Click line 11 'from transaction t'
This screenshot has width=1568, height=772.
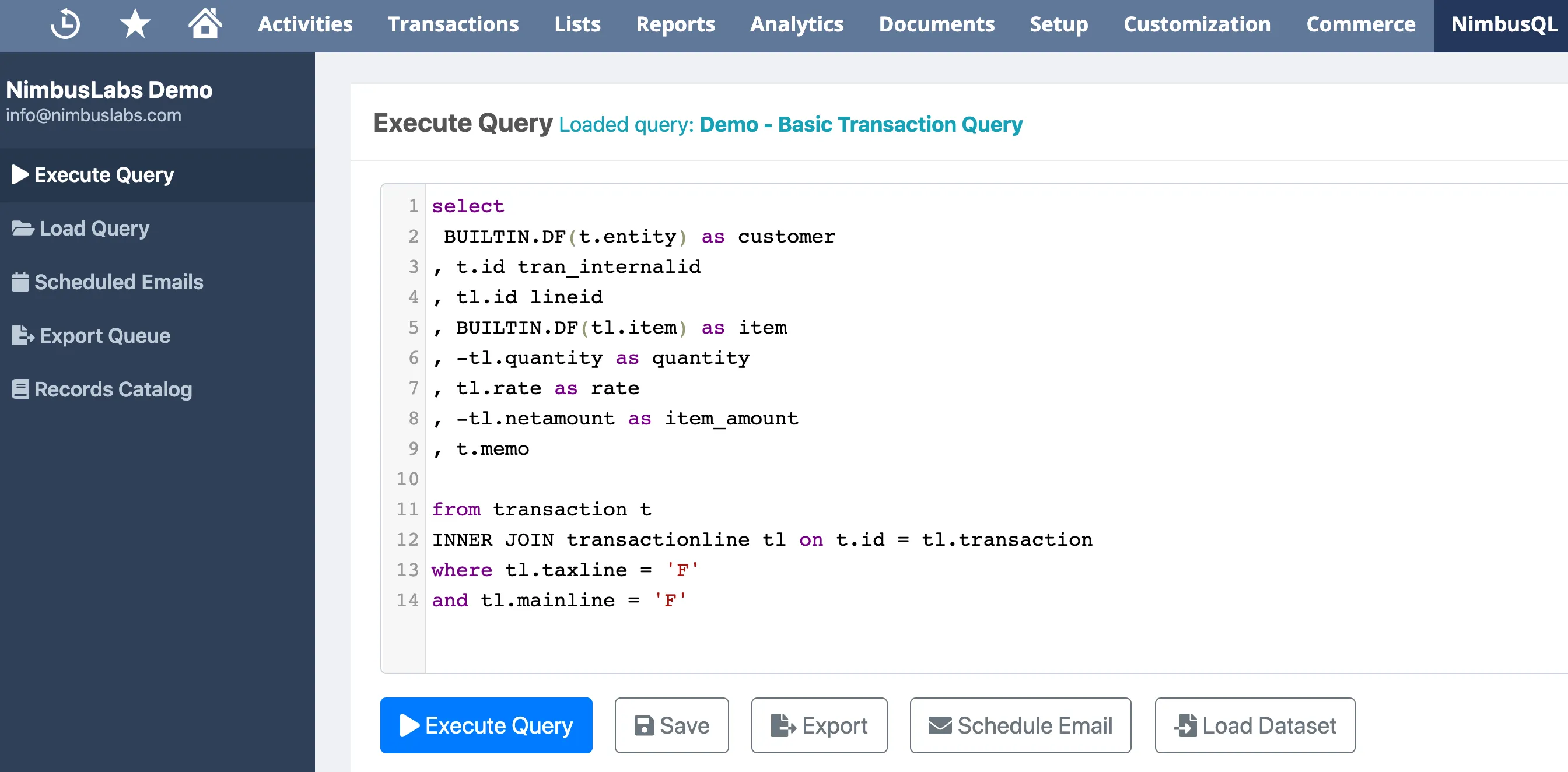(542, 509)
